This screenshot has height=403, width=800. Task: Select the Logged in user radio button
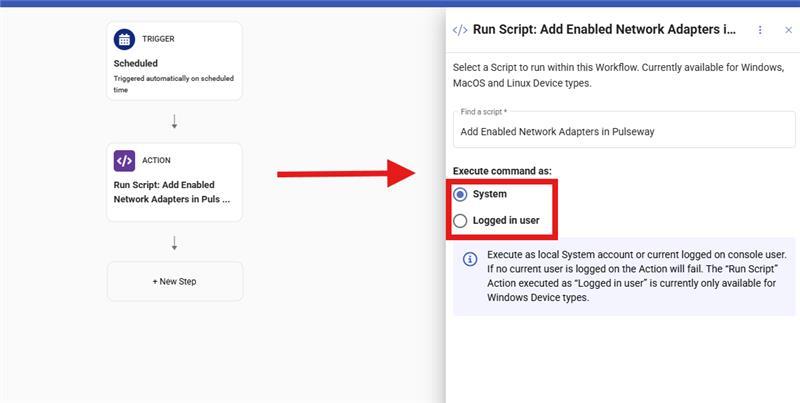460,220
